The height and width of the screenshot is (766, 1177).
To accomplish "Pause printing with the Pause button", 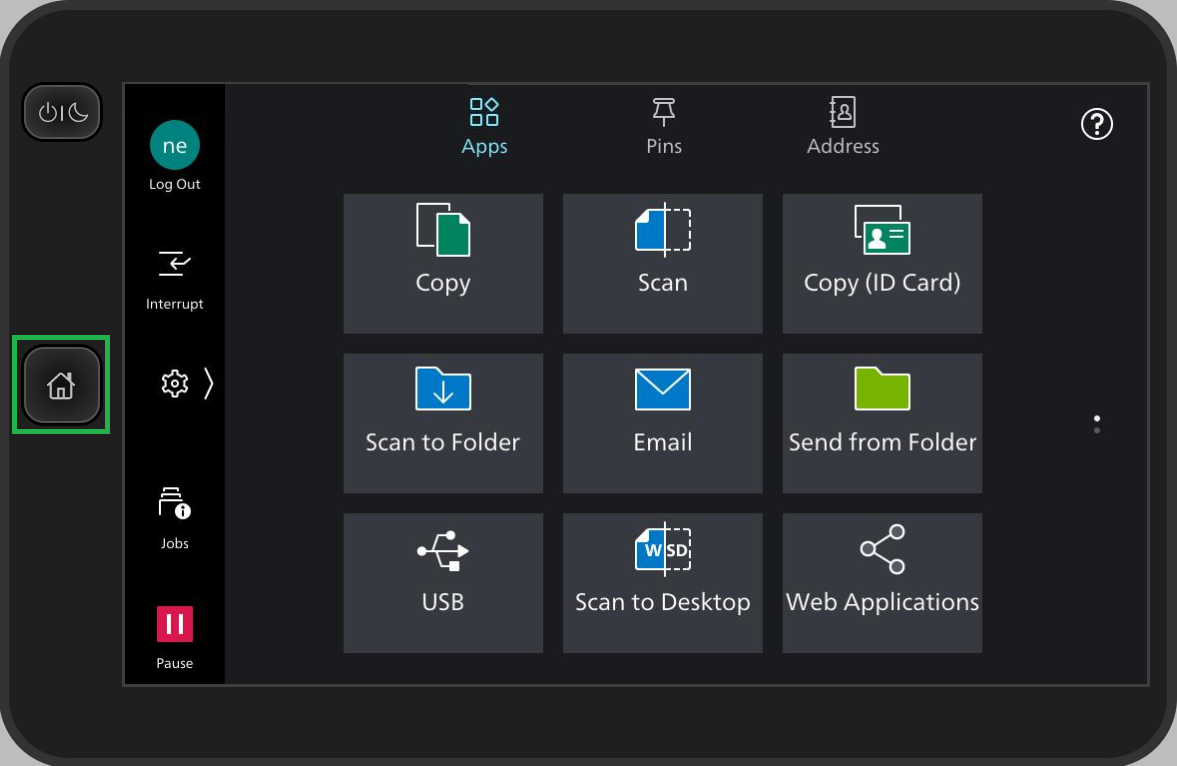I will pyautogui.click(x=174, y=635).
